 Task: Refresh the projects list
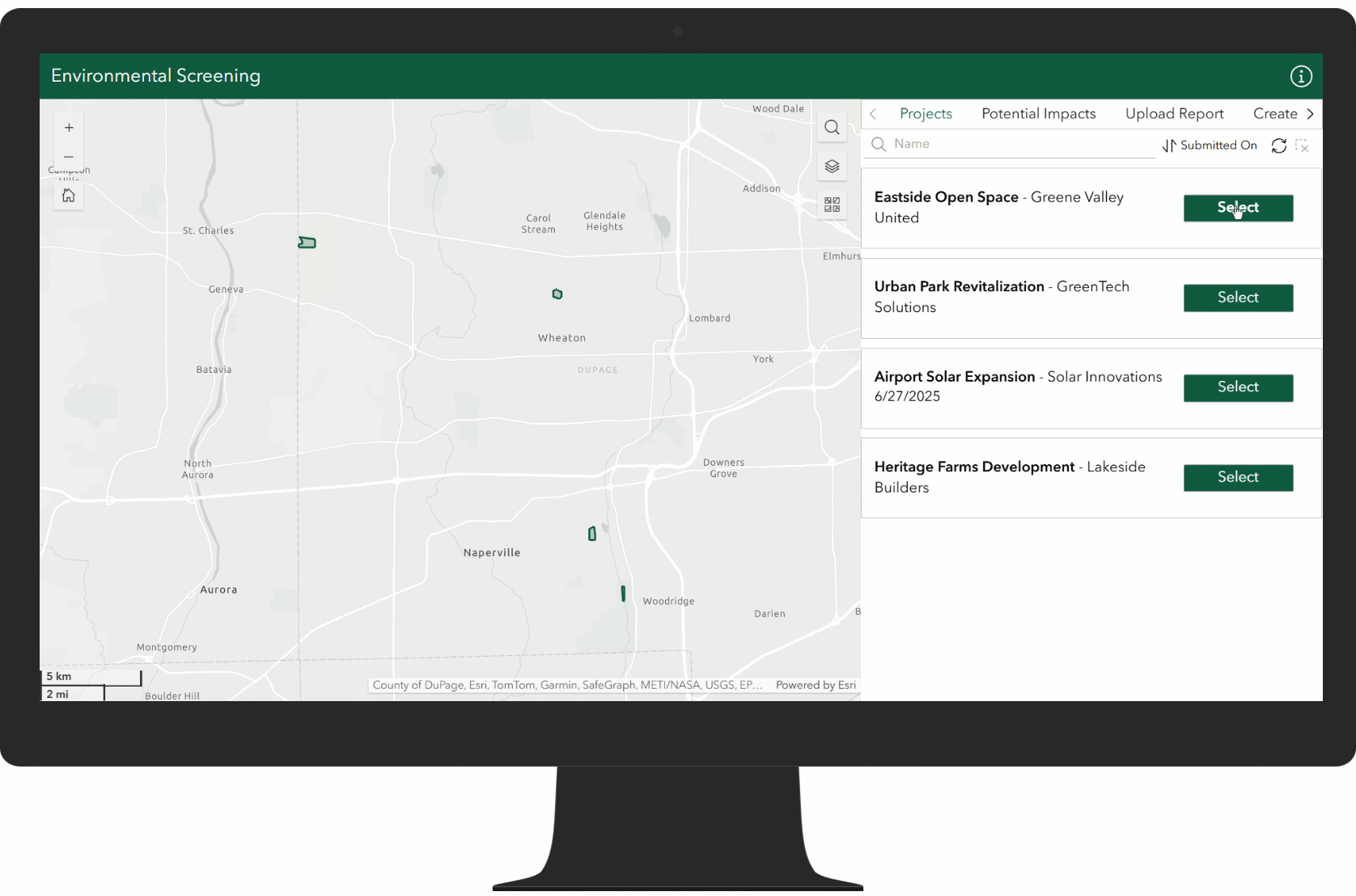coord(1279,146)
